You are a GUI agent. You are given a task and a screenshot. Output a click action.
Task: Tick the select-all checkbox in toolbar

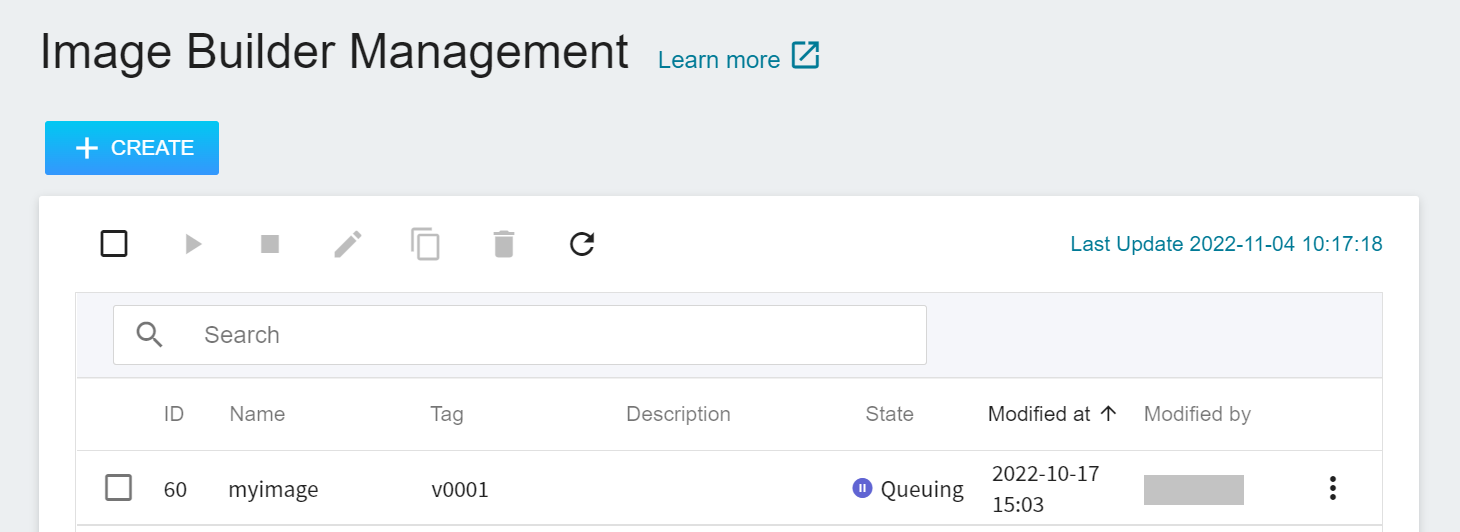pyautogui.click(x=114, y=244)
